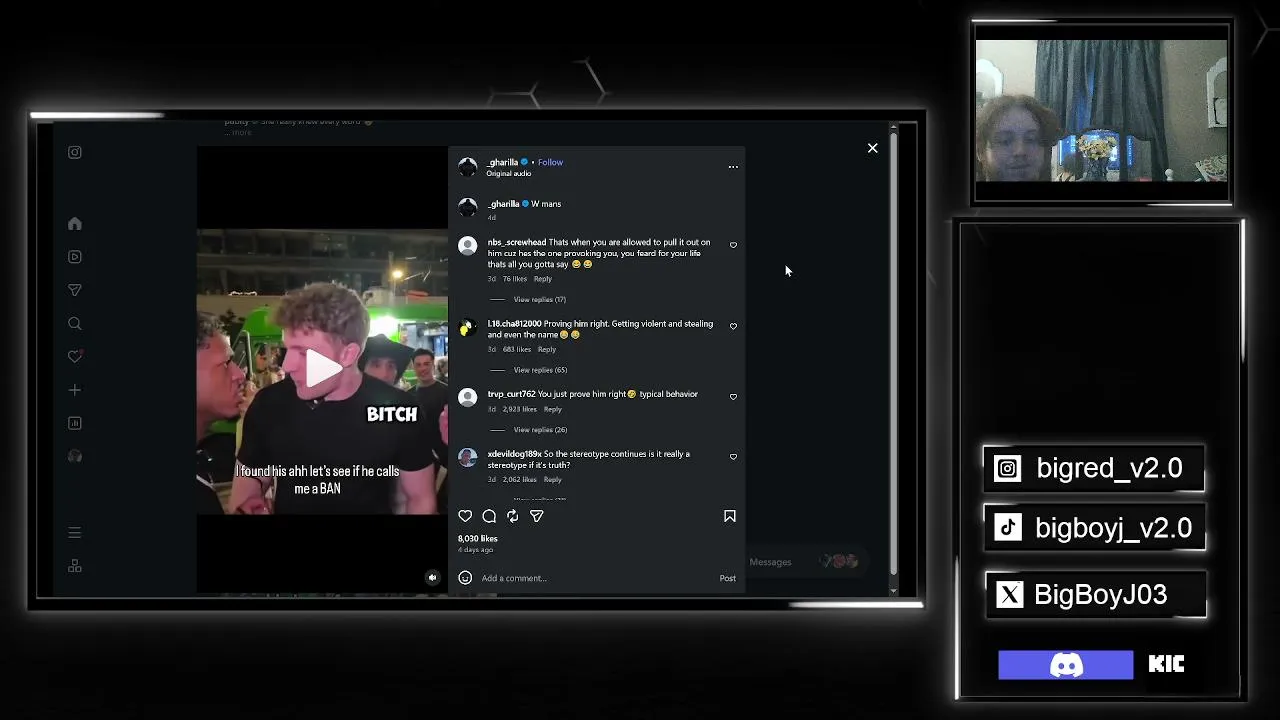Viewport: 1280px width, 720px height.
Task: Expand View replies (26)
Action: tap(540, 430)
